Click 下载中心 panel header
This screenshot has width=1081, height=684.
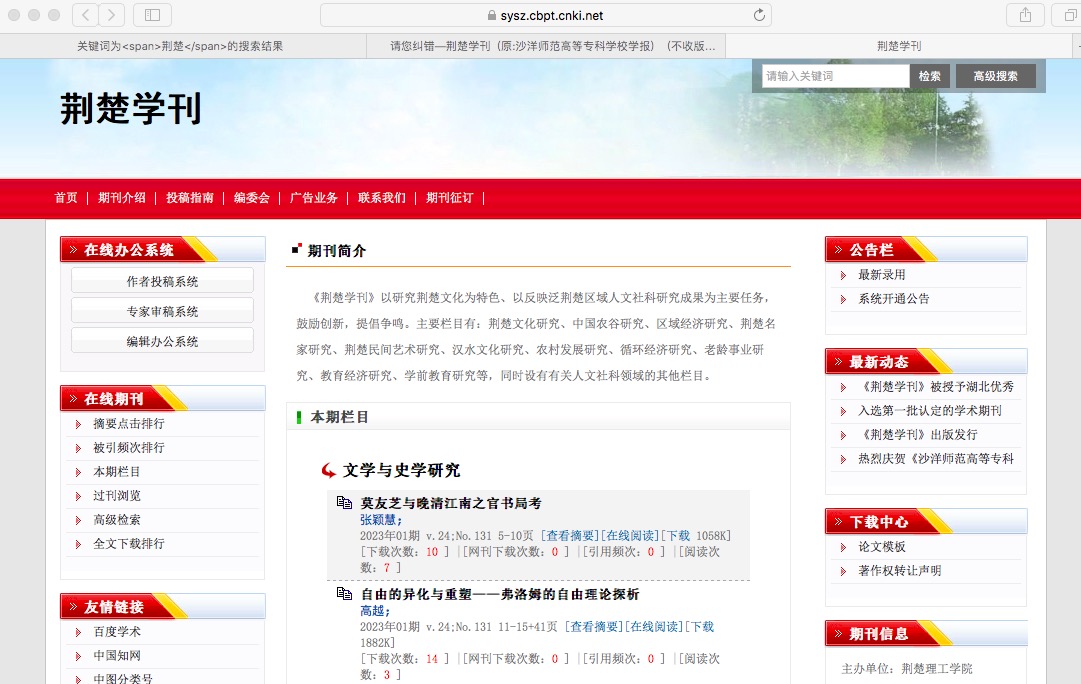(926, 521)
